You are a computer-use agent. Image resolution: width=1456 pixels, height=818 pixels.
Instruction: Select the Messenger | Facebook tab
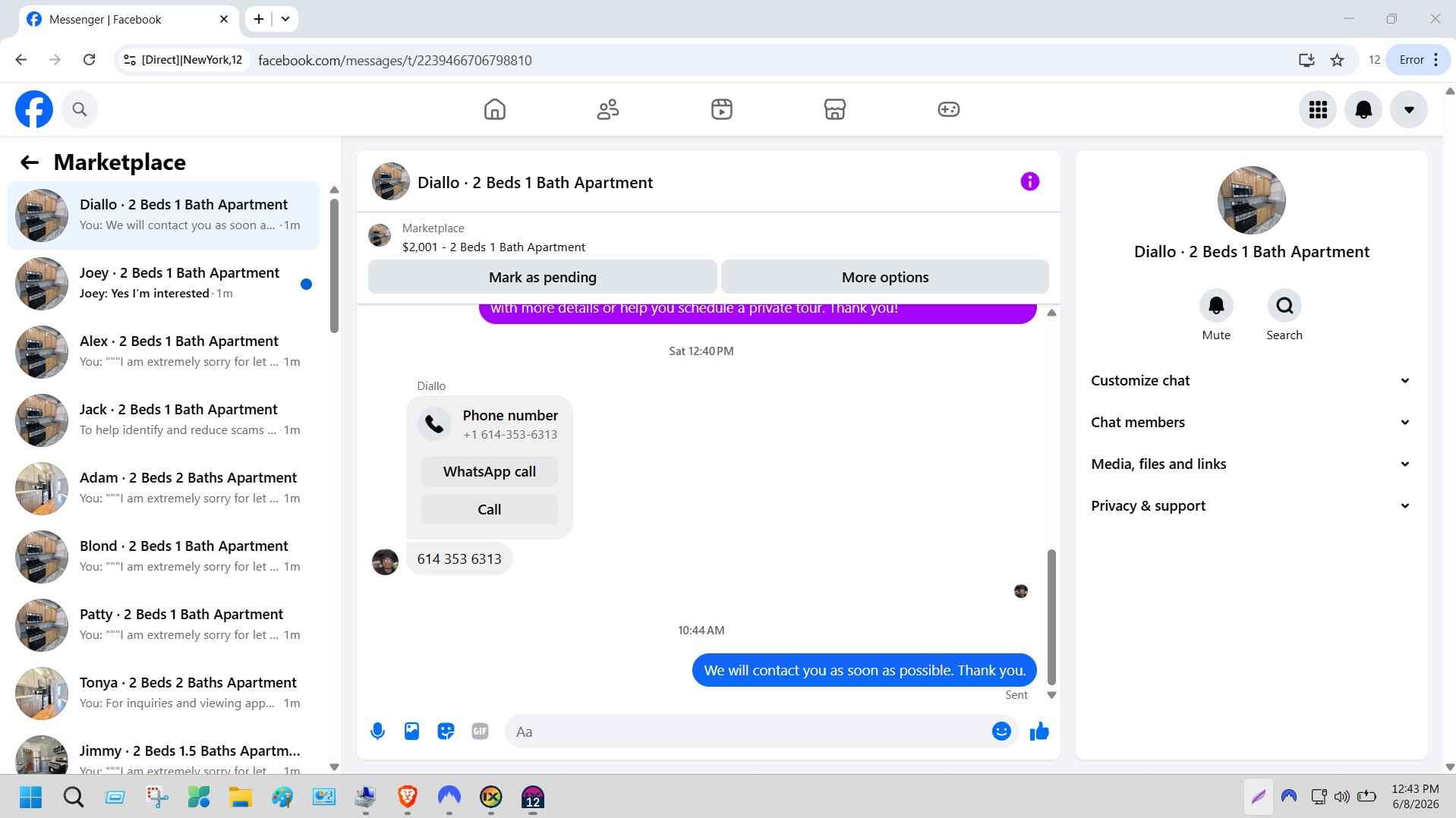point(128,20)
